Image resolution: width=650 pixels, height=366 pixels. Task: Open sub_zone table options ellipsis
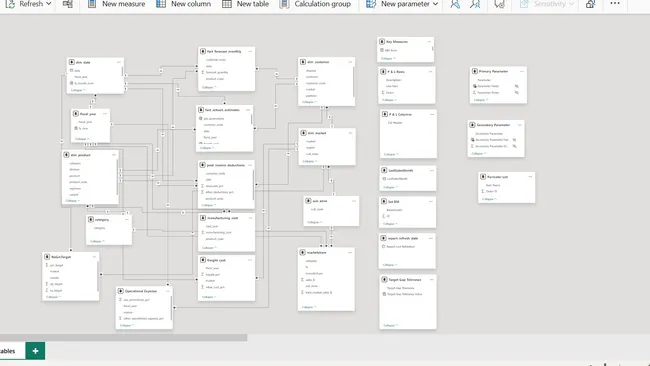click(x=354, y=201)
